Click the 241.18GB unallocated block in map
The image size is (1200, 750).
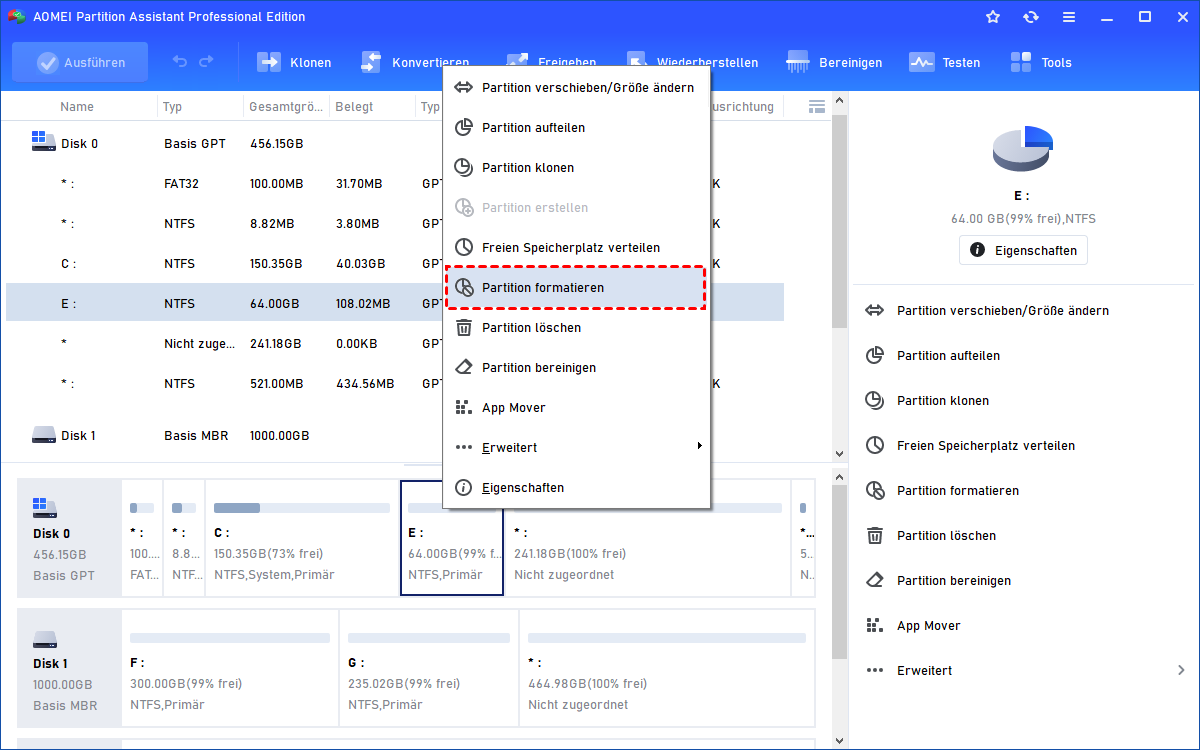pos(647,538)
